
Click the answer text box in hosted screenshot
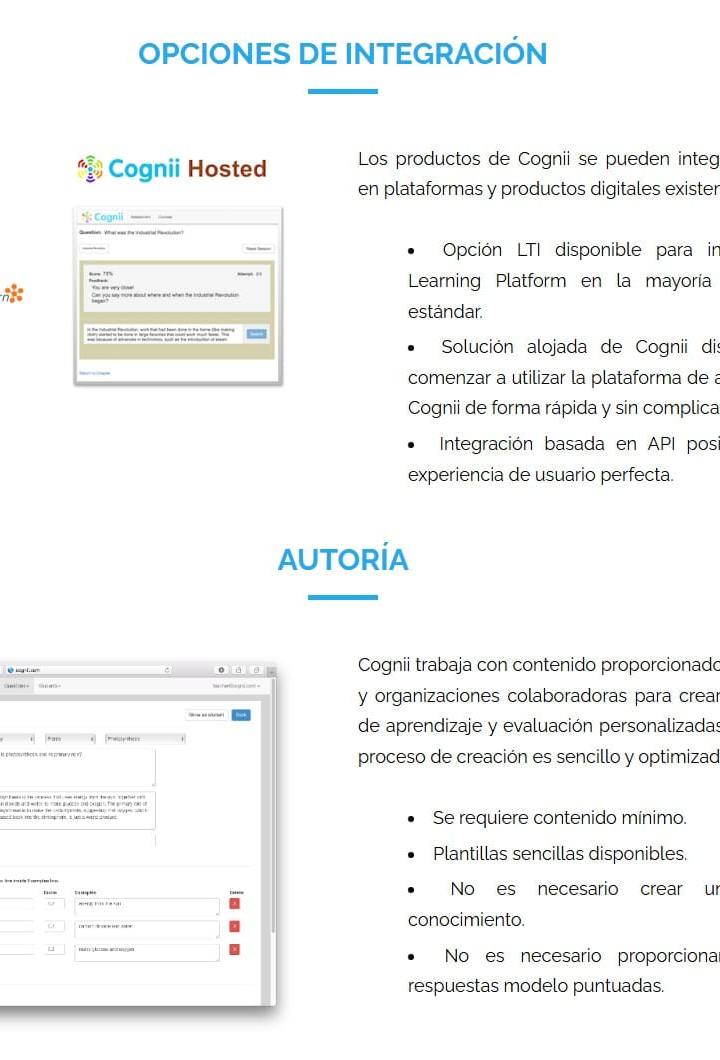coord(164,334)
